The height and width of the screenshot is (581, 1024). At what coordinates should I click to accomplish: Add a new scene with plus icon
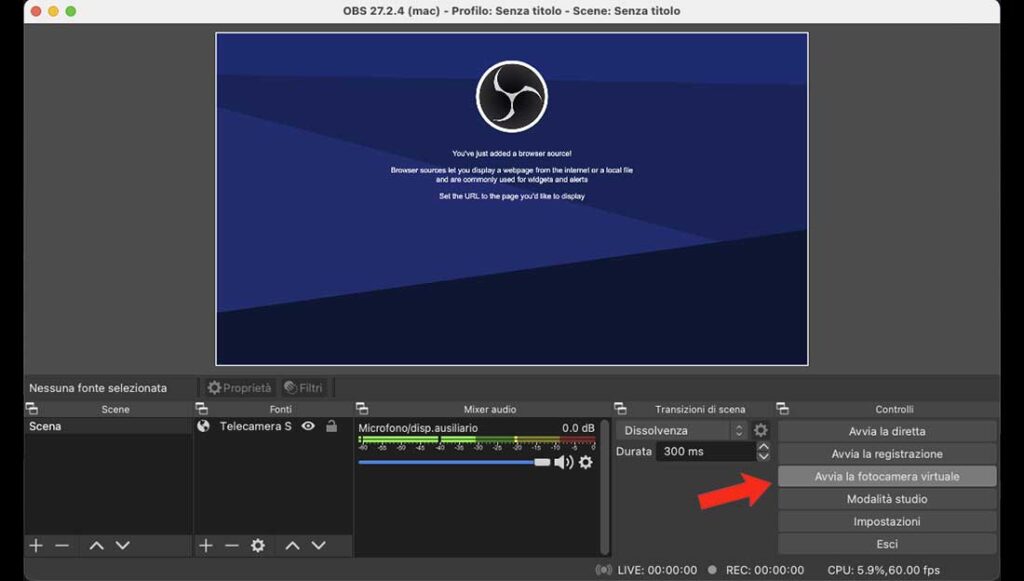pyautogui.click(x=36, y=545)
